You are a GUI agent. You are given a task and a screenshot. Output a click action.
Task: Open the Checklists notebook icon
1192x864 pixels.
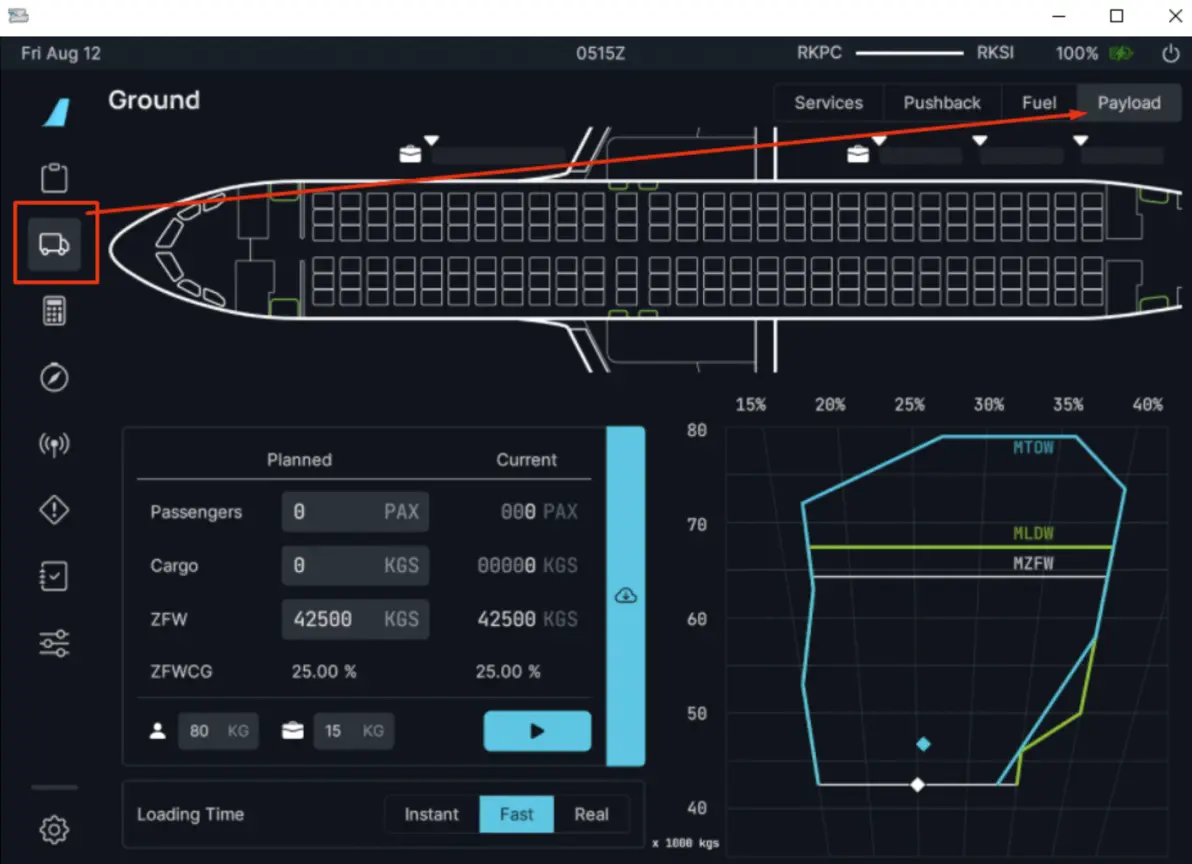click(54, 576)
